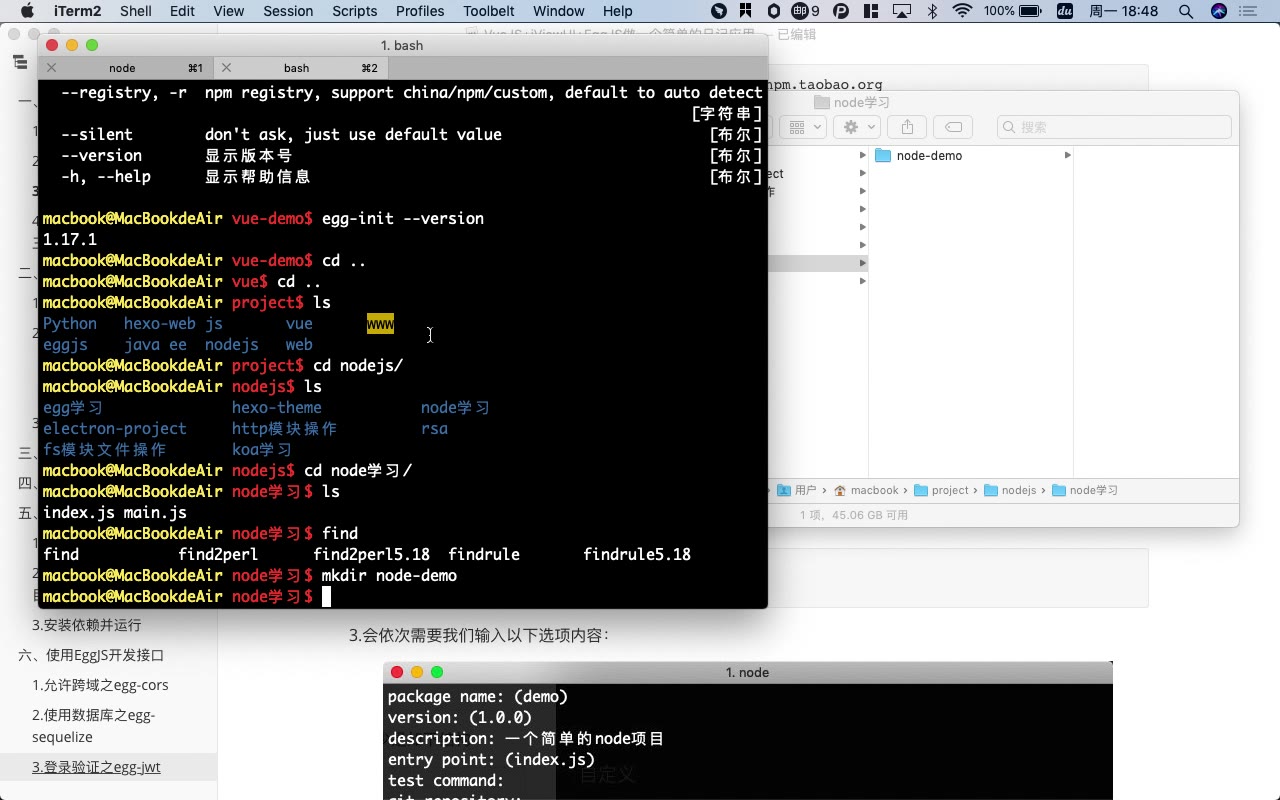Click the top row arrow in Finder's left column

click(863, 155)
